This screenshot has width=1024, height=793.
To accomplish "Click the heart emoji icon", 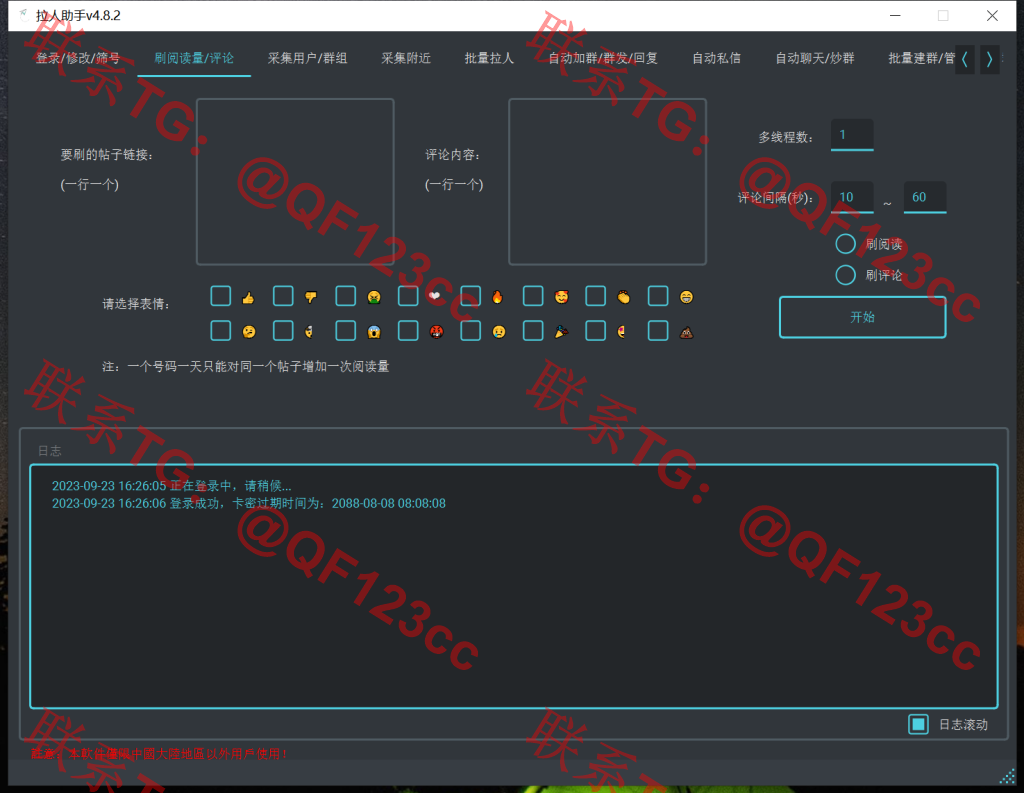I will pos(434,297).
